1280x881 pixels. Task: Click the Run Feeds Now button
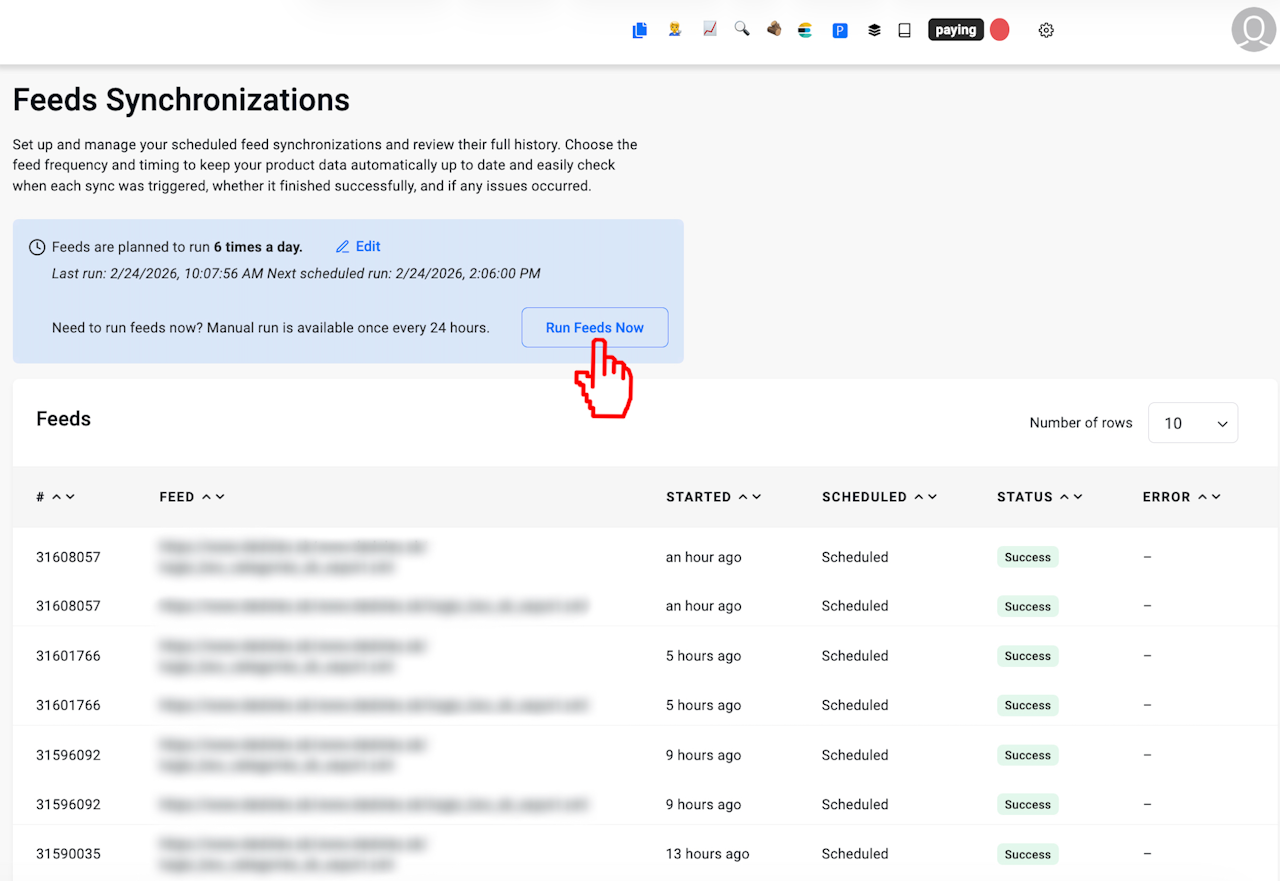594,328
